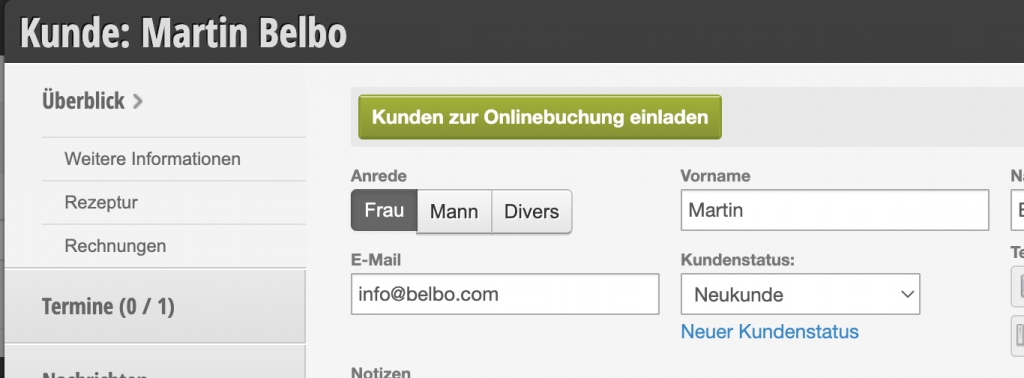Focus the Vorname field containing Martin

coord(835,210)
